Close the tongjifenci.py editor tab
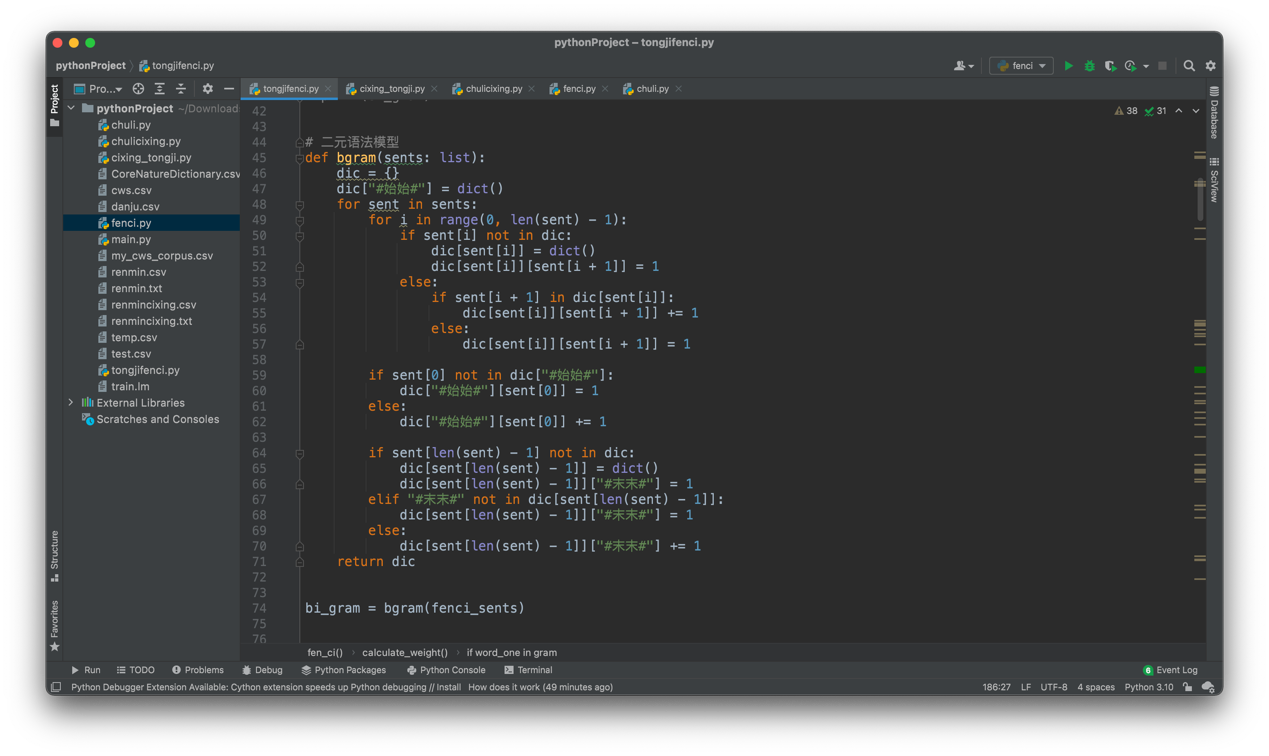The height and width of the screenshot is (756, 1269). [x=328, y=89]
